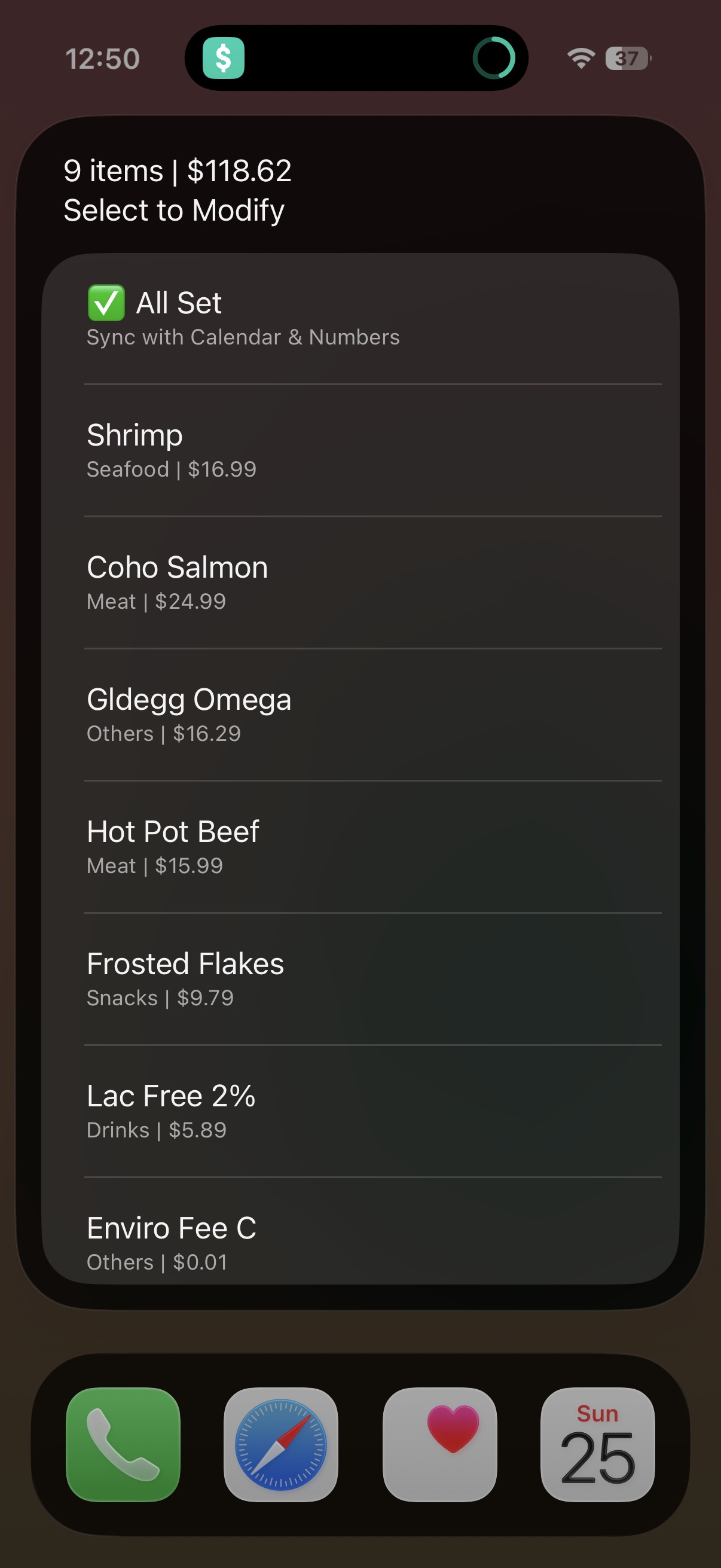Open the Phone app in dock
This screenshot has height=1568, width=721.
coord(123,1444)
